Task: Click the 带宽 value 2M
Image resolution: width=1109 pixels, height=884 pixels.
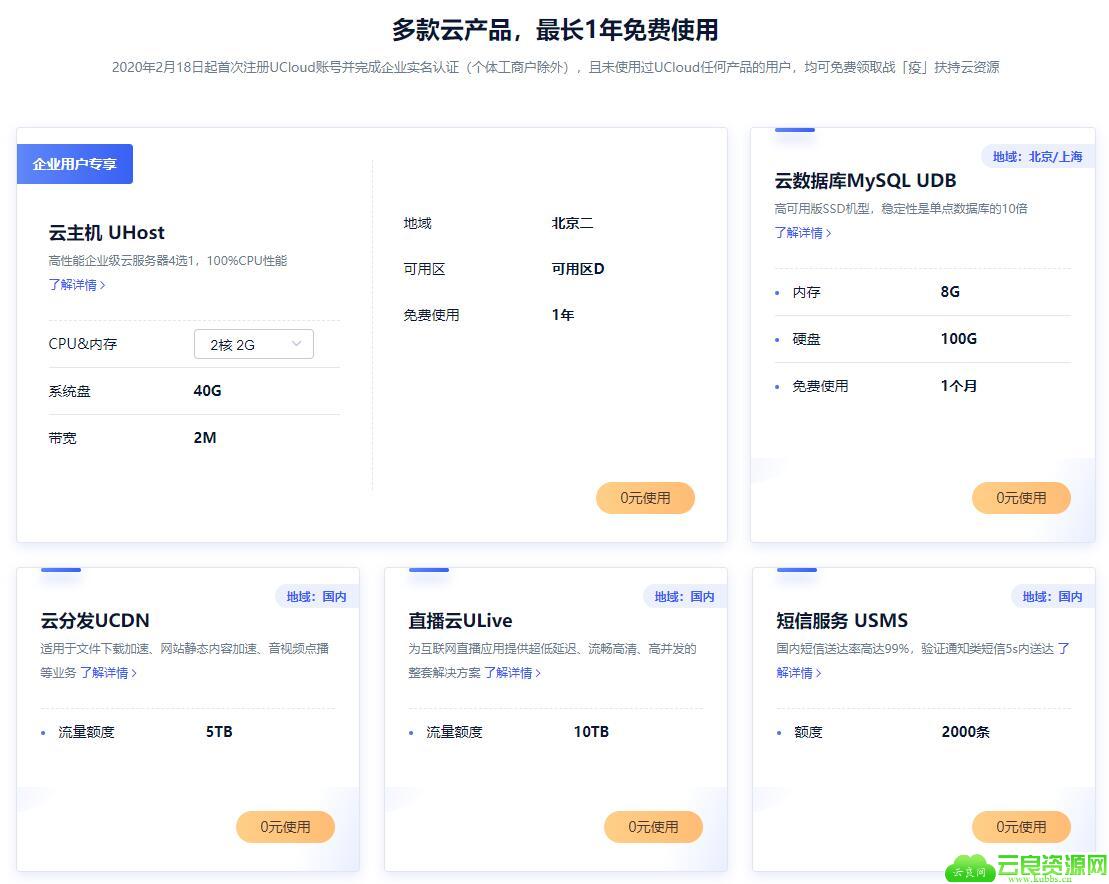Action: 205,438
